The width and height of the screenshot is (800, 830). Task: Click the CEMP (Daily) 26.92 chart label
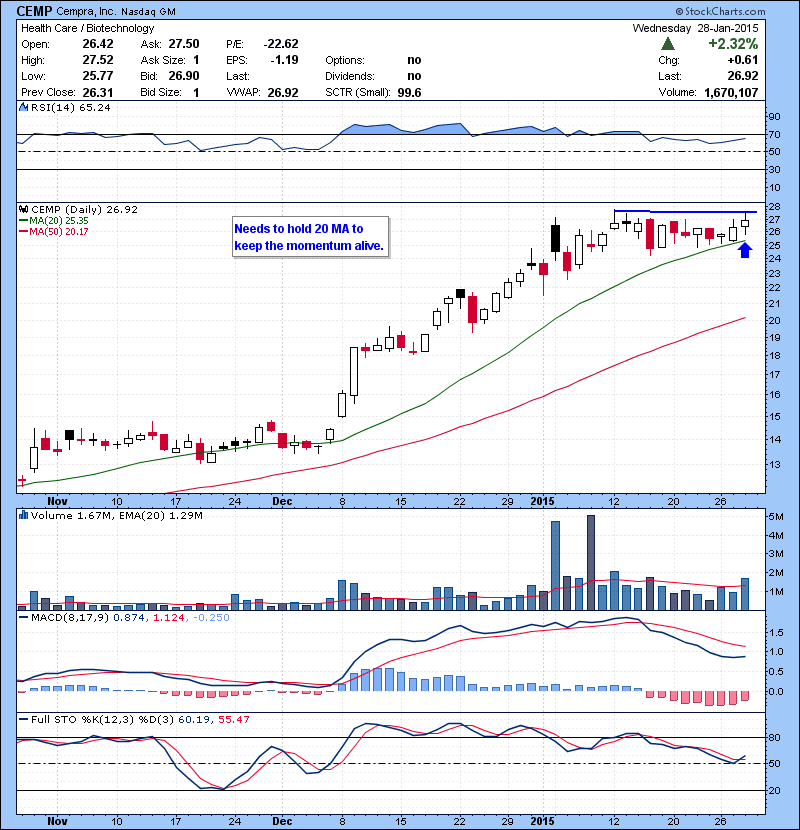click(84, 210)
